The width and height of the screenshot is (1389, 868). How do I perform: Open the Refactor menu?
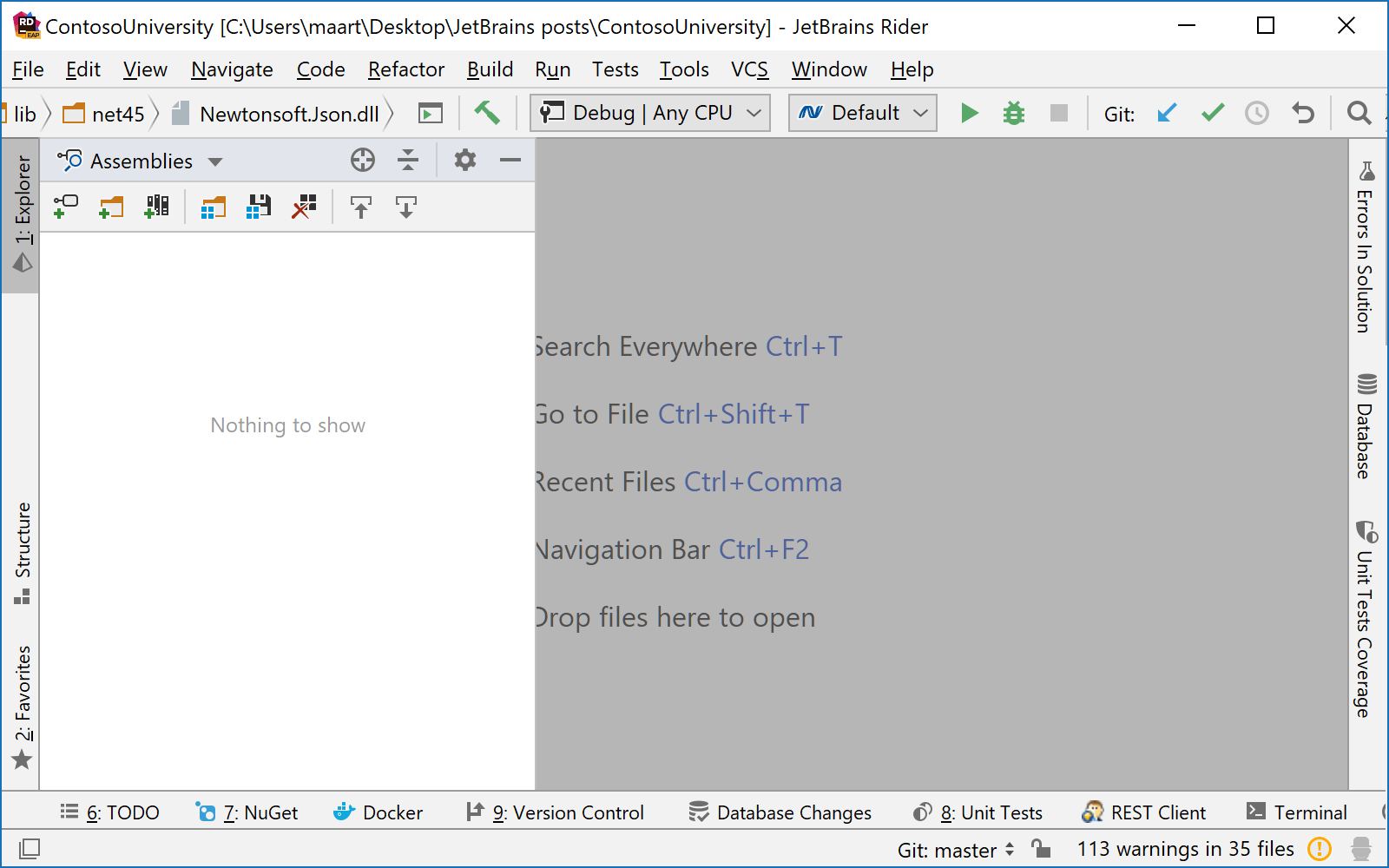pyautogui.click(x=406, y=69)
